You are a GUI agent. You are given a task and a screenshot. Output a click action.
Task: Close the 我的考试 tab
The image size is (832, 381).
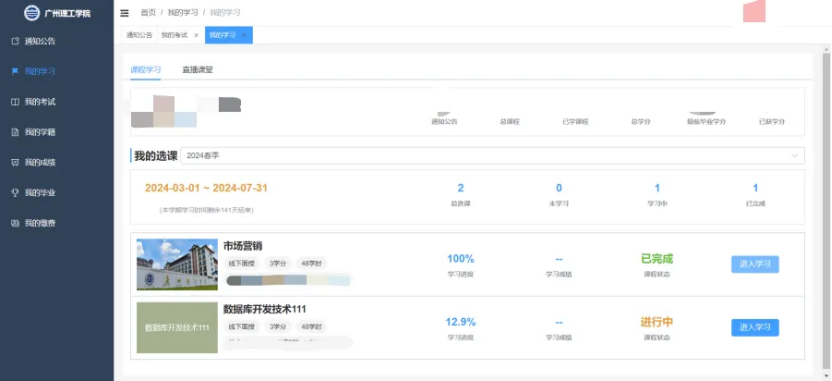point(196,35)
